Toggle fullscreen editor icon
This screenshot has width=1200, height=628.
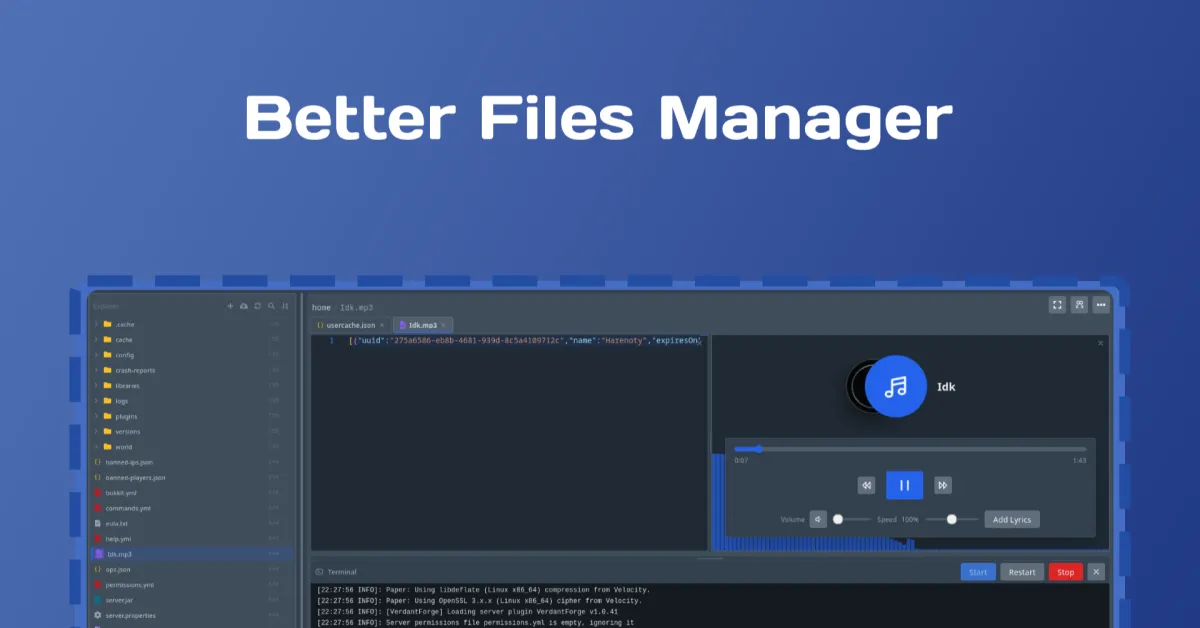click(1057, 305)
